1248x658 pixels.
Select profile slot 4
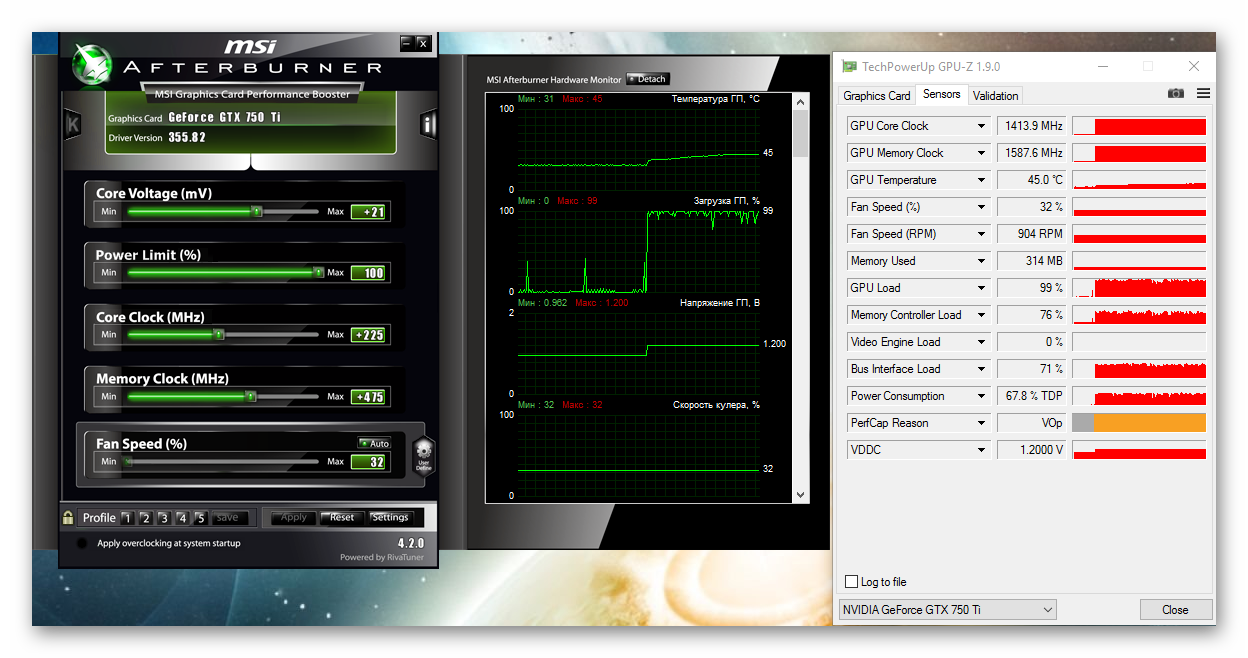[182, 518]
